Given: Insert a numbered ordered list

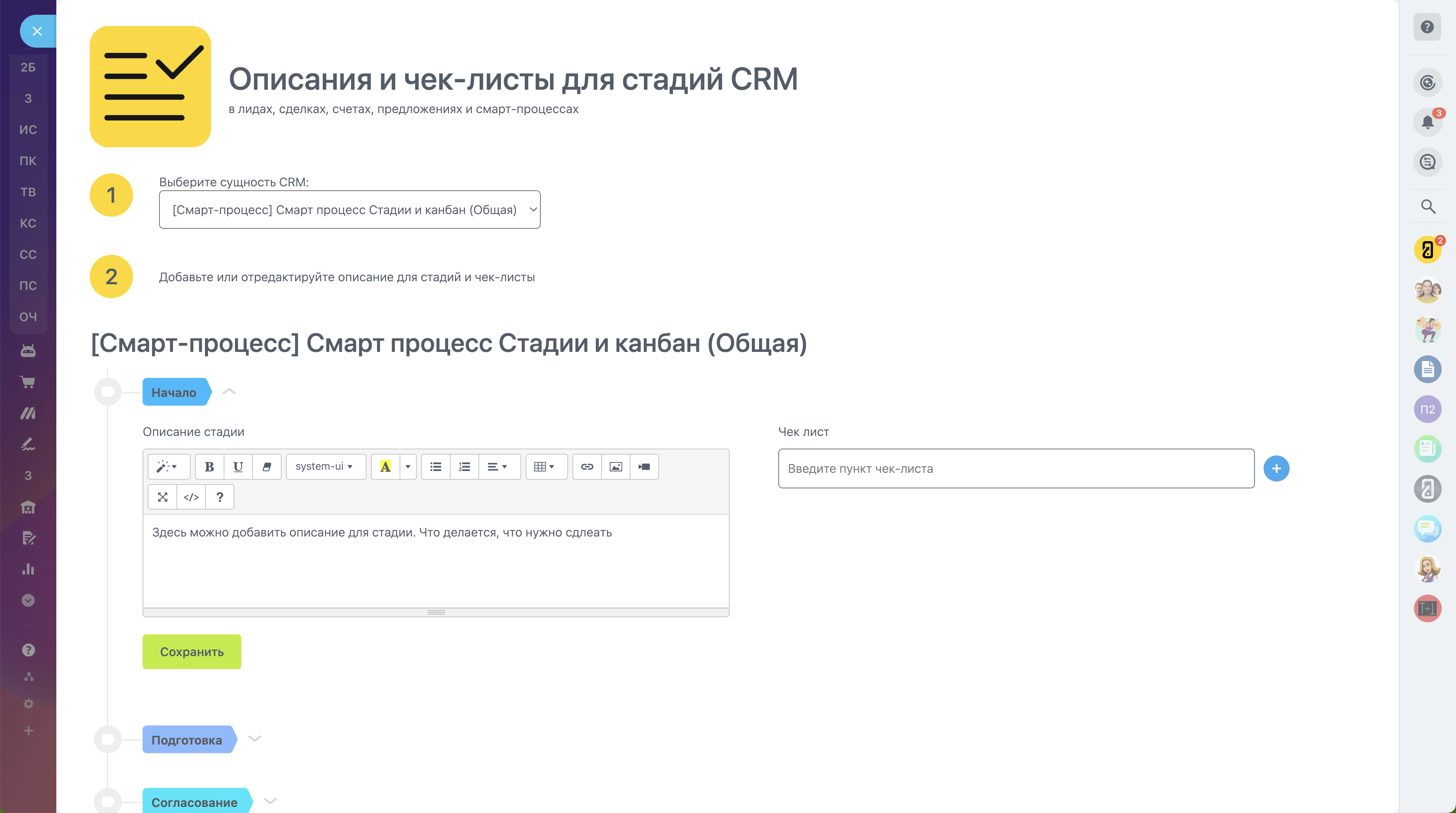Looking at the screenshot, I should click(x=464, y=466).
